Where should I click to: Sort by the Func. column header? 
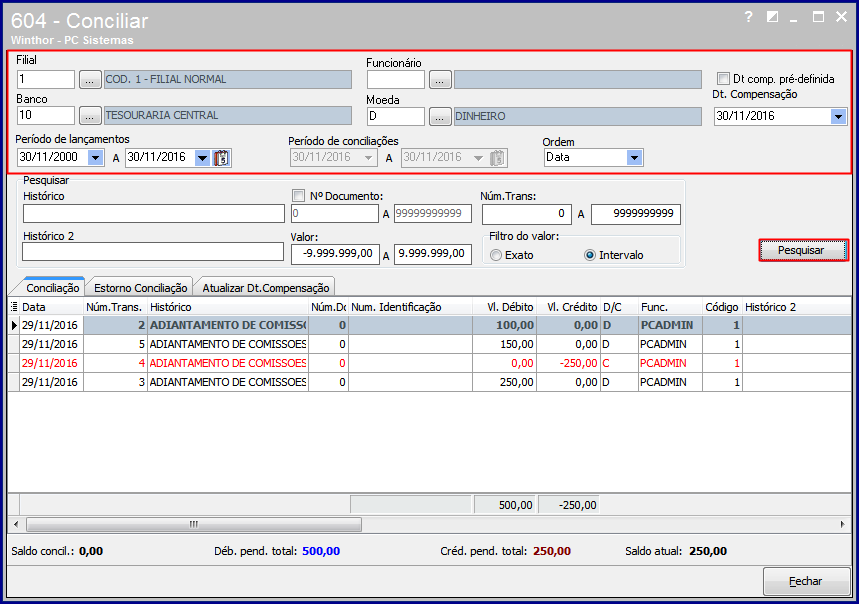[671, 307]
